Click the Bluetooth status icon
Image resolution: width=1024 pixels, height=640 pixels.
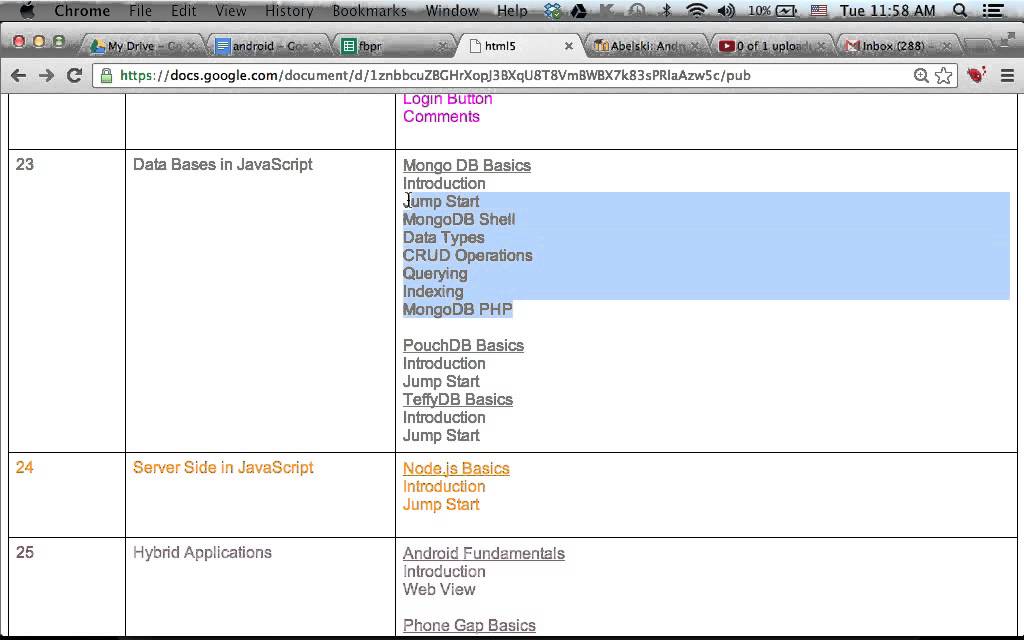click(665, 10)
